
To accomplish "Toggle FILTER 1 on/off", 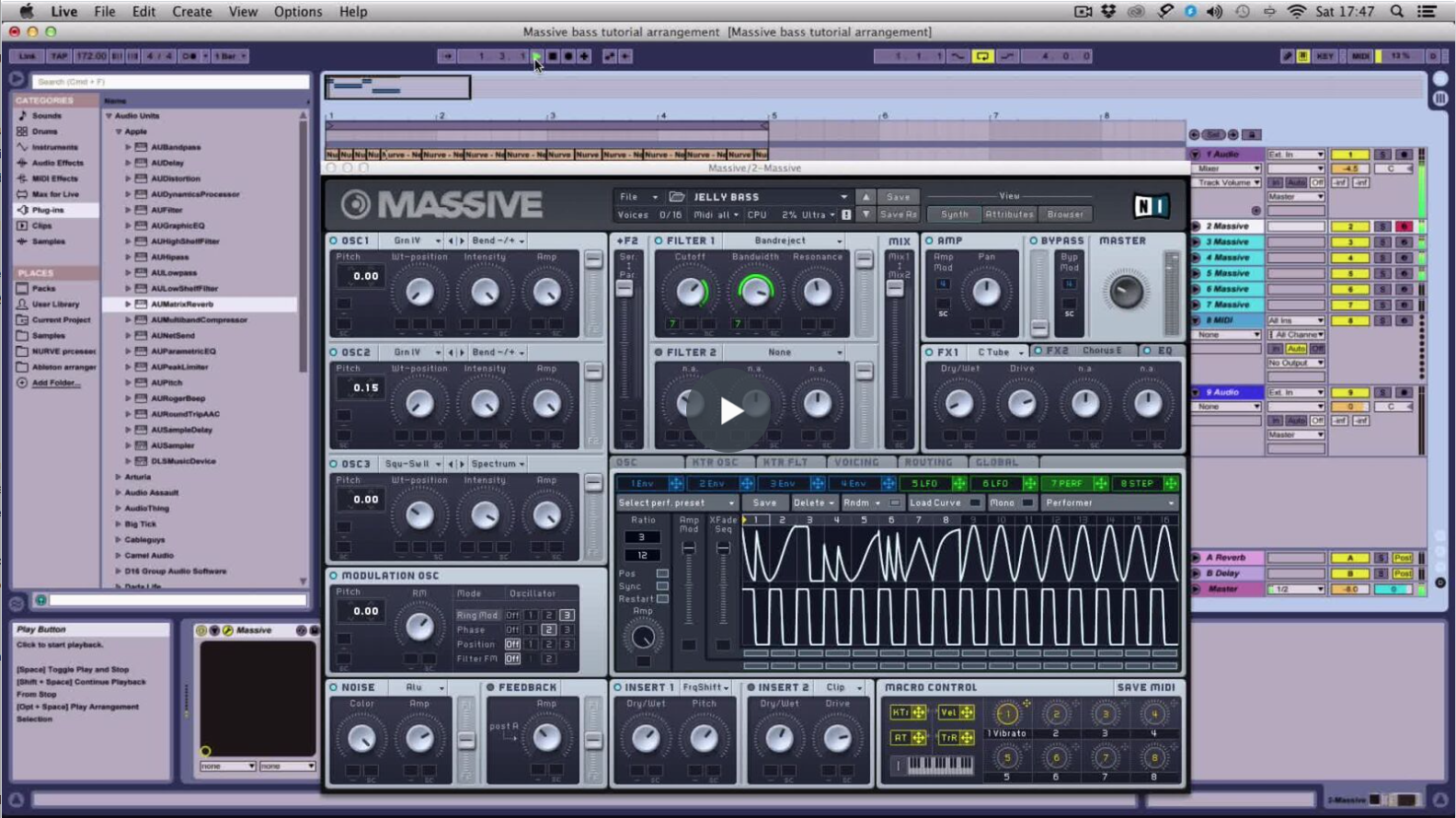I will (x=659, y=240).
